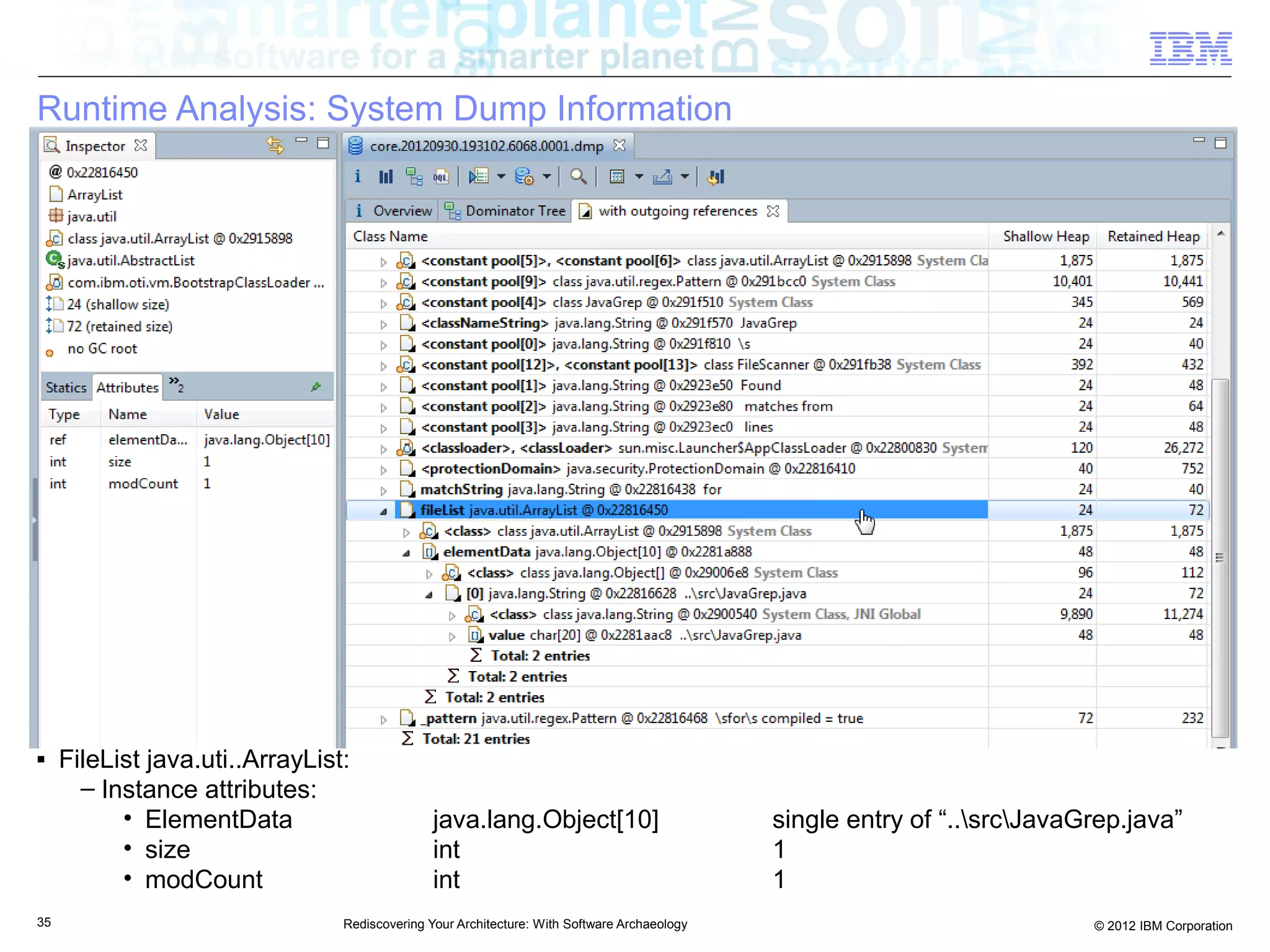Click the export toolbar icon
Screen dimensions: 1270x952
coord(662,177)
